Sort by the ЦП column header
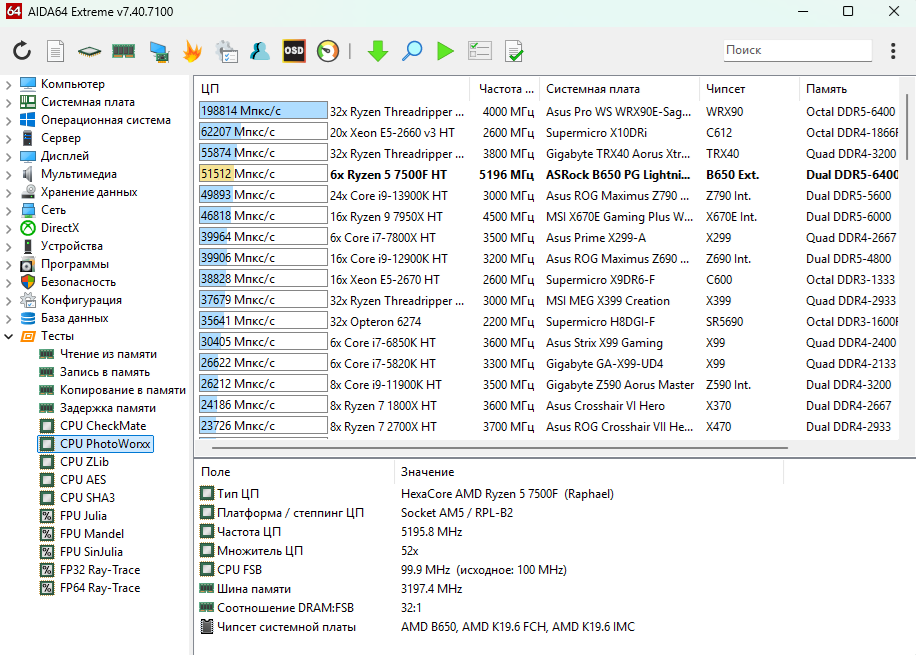This screenshot has height=655, width=916. pyautogui.click(x=332, y=89)
